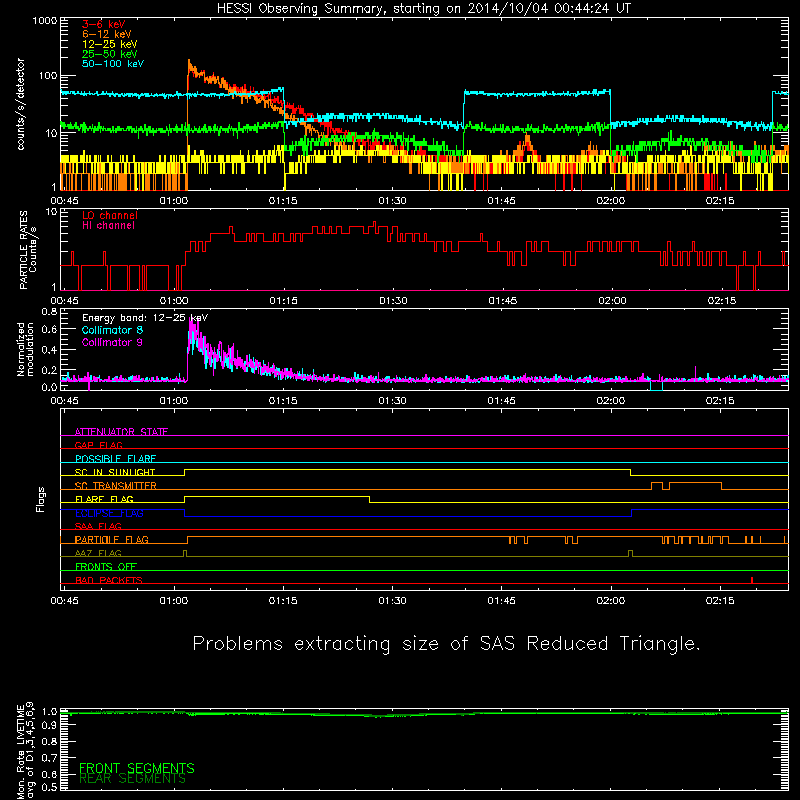Click the FRONTS OFF flag label
The image size is (800, 800).
tap(106, 567)
